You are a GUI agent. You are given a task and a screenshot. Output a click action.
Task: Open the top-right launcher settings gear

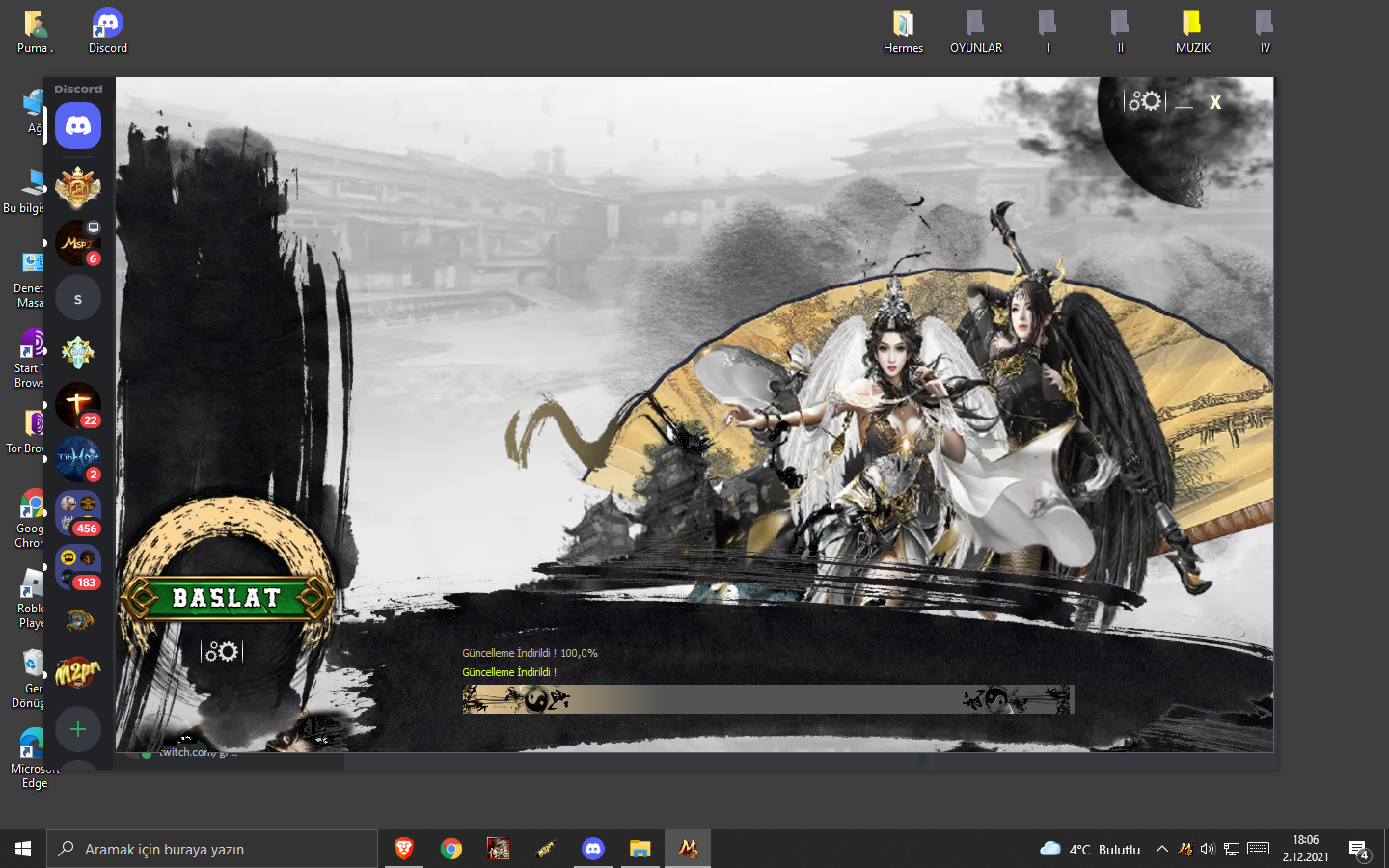(x=1145, y=101)
